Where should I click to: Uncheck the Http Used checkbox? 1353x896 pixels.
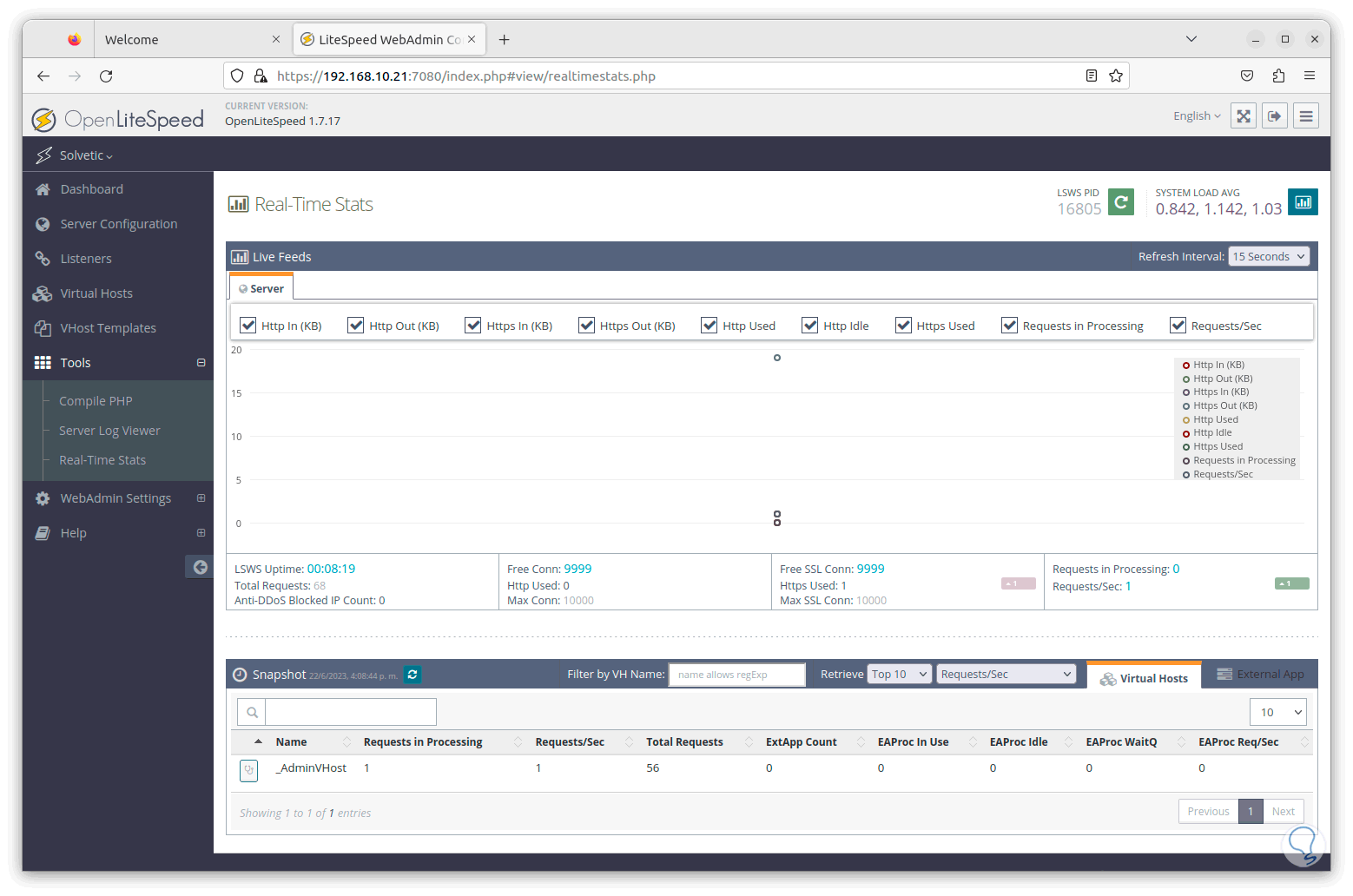click(709, 326)
